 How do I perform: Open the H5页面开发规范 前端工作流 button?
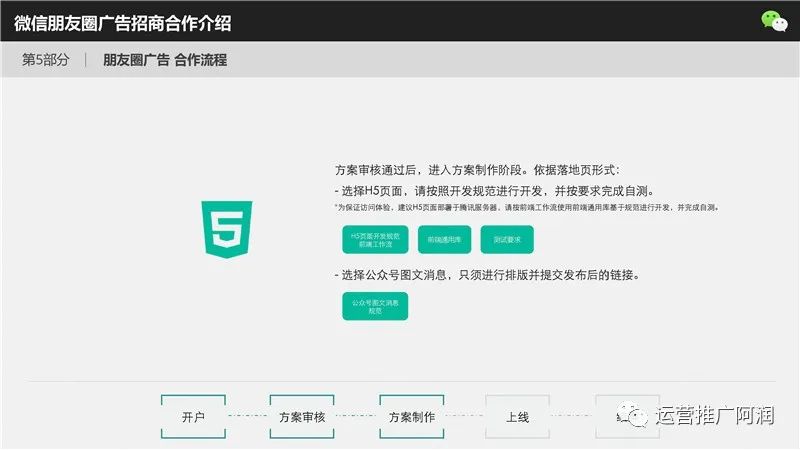coord(375,240)
